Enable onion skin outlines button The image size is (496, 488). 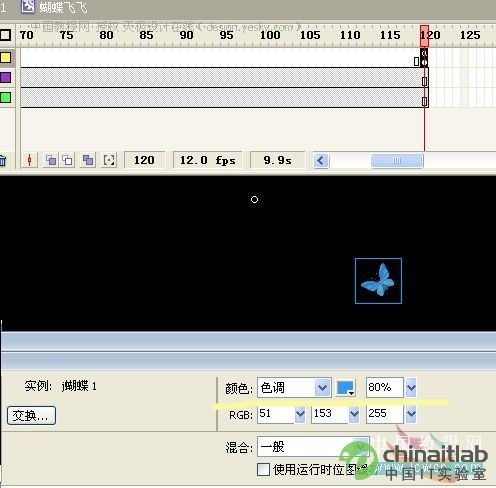(68, 160)
